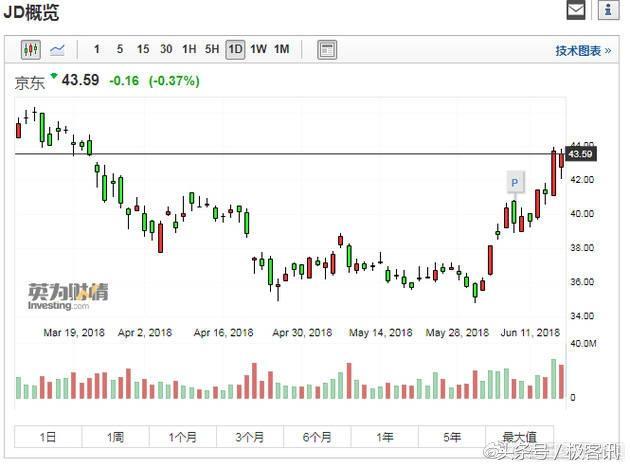Screen dimensions: 630x467
Task: Choose the 1年 range tab
Action: (x=385, y=436)
